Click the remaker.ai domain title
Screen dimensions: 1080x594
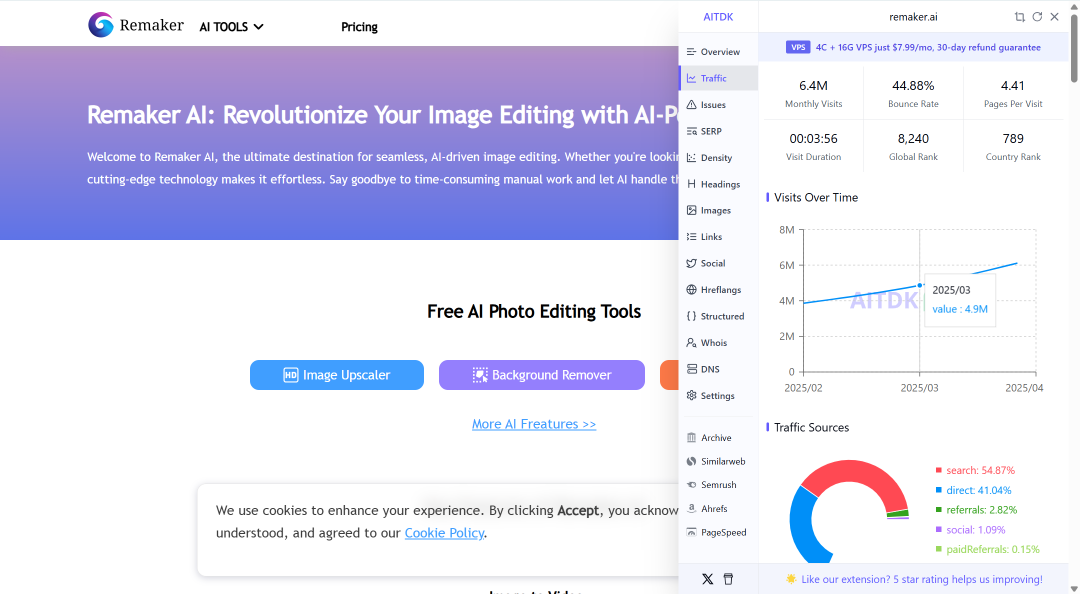pos(913,17)
